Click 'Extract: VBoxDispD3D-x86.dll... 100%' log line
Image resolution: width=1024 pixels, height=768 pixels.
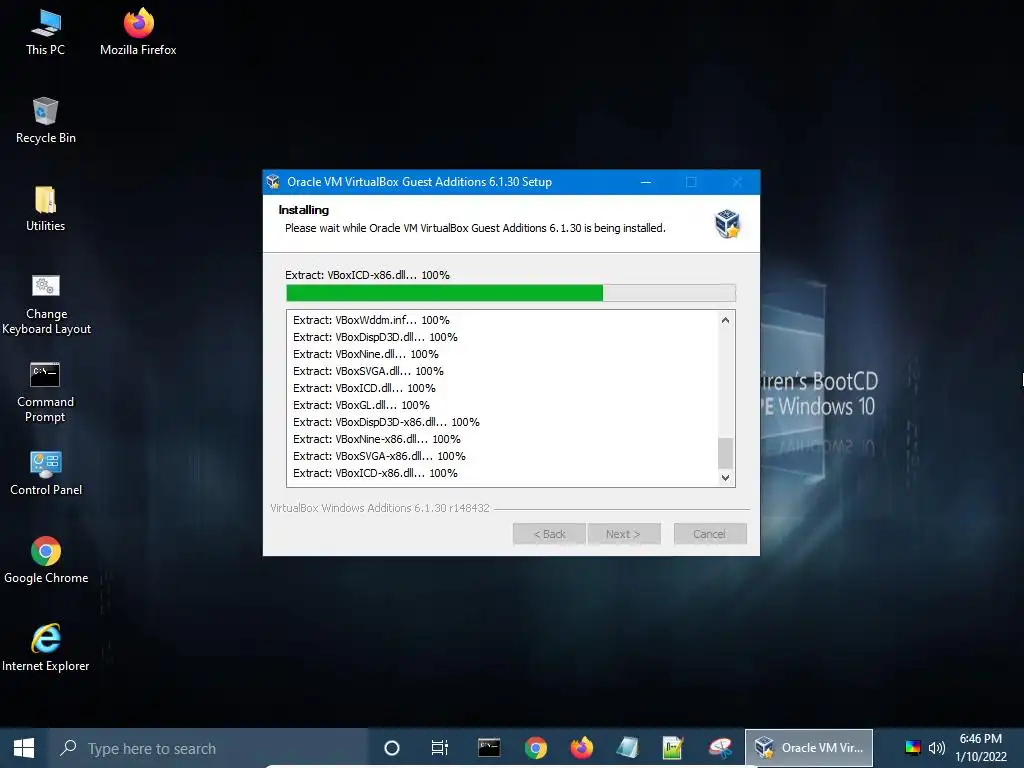coord(386,422)
